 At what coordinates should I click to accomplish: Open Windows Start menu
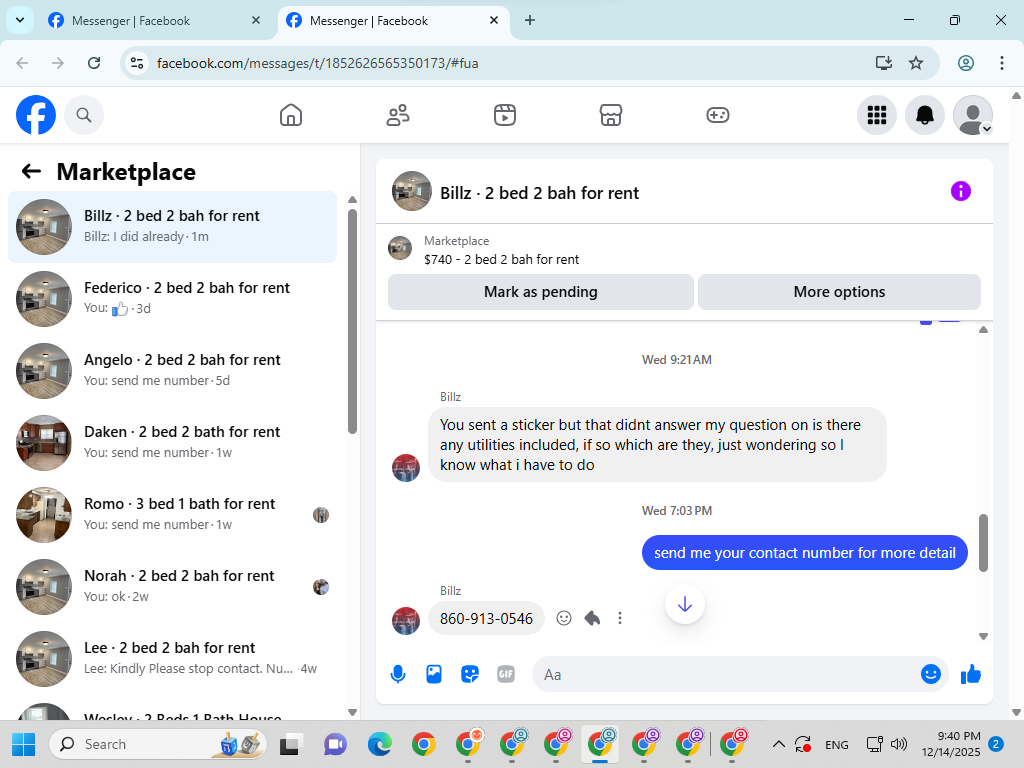point(24,744)
